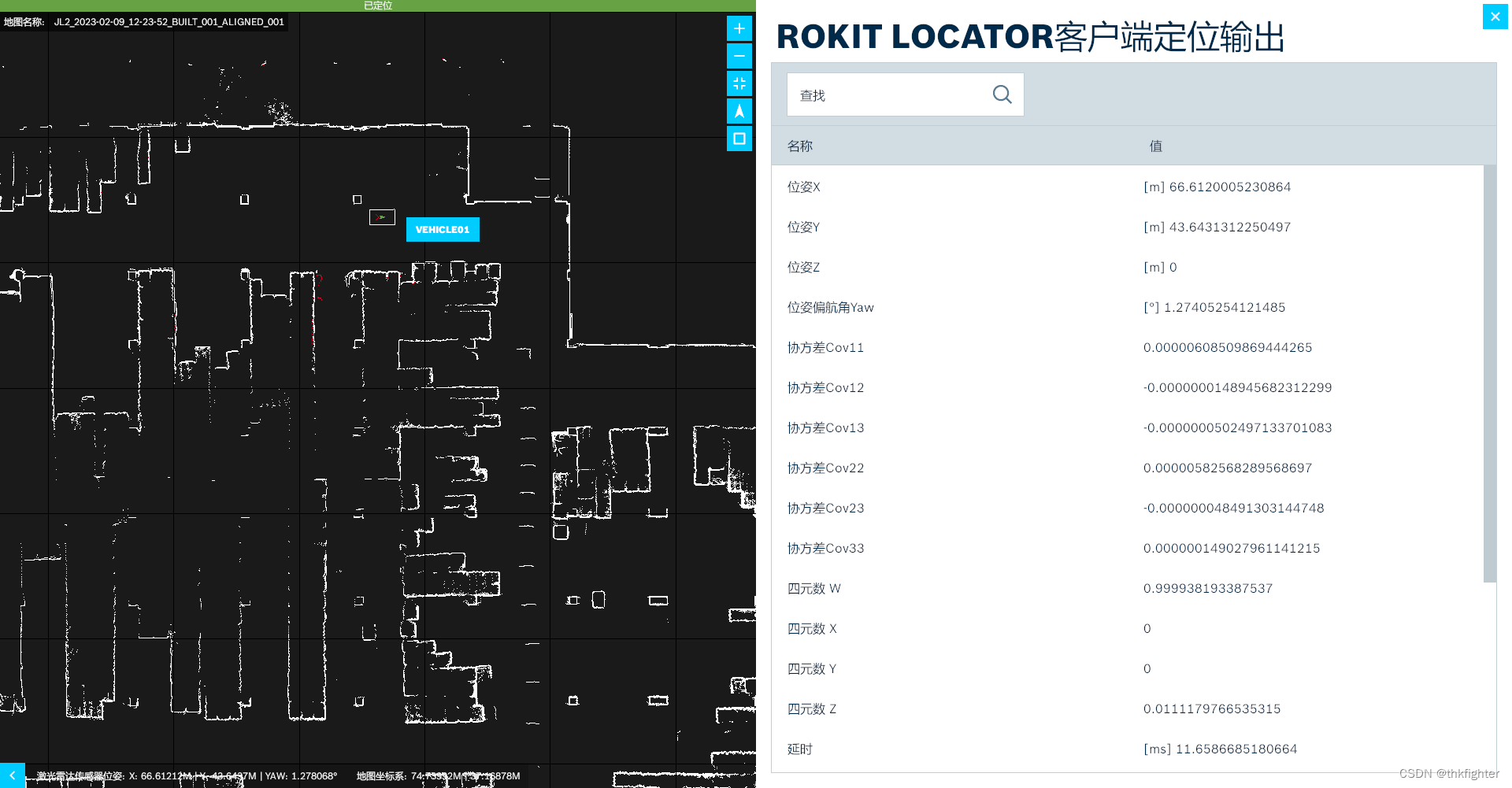Select the VEHICLE01 label on the map
This screenshot has width=1512, height=788.
click(x=443, y=229)
